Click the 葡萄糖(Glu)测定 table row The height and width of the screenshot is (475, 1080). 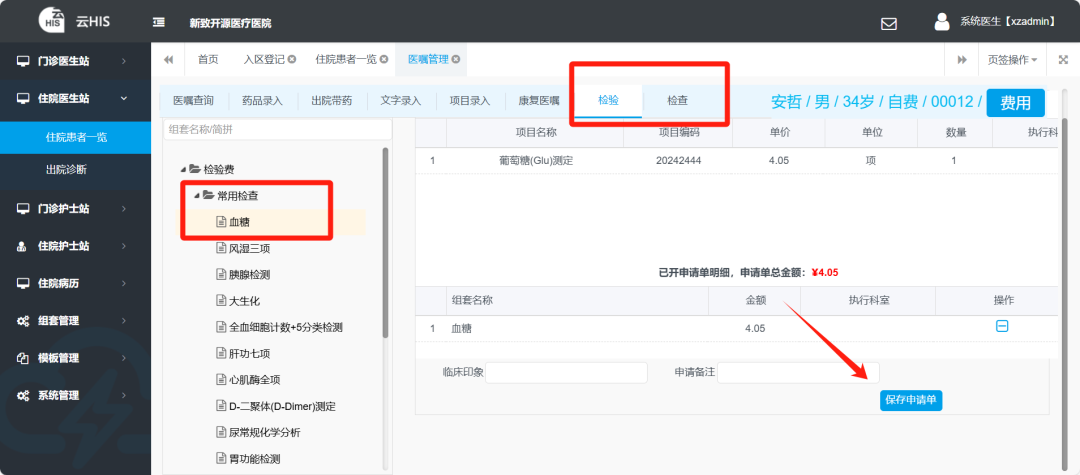point(736,160)
